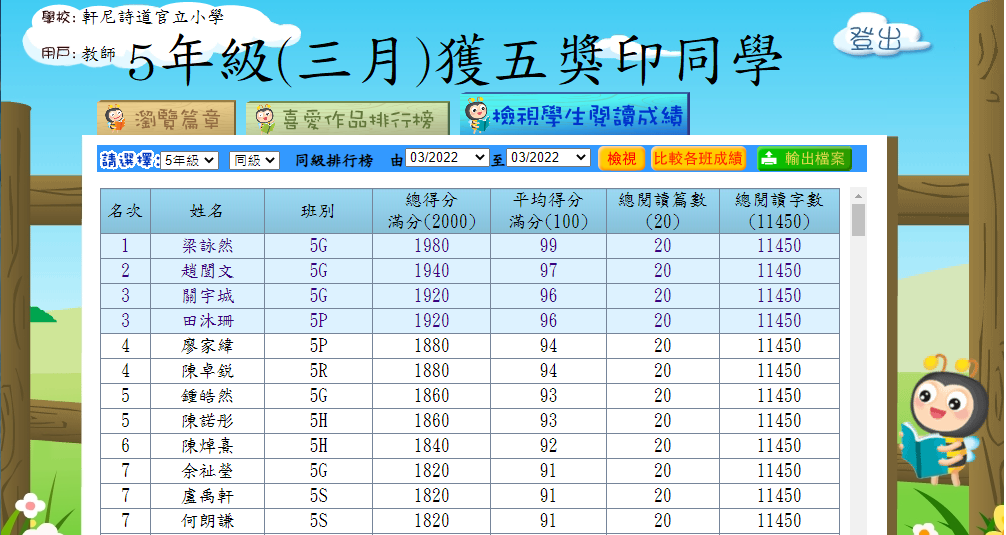Open the 5年級 grade dropdown
The image size is (1006, 535).
(x=189, y=159)
